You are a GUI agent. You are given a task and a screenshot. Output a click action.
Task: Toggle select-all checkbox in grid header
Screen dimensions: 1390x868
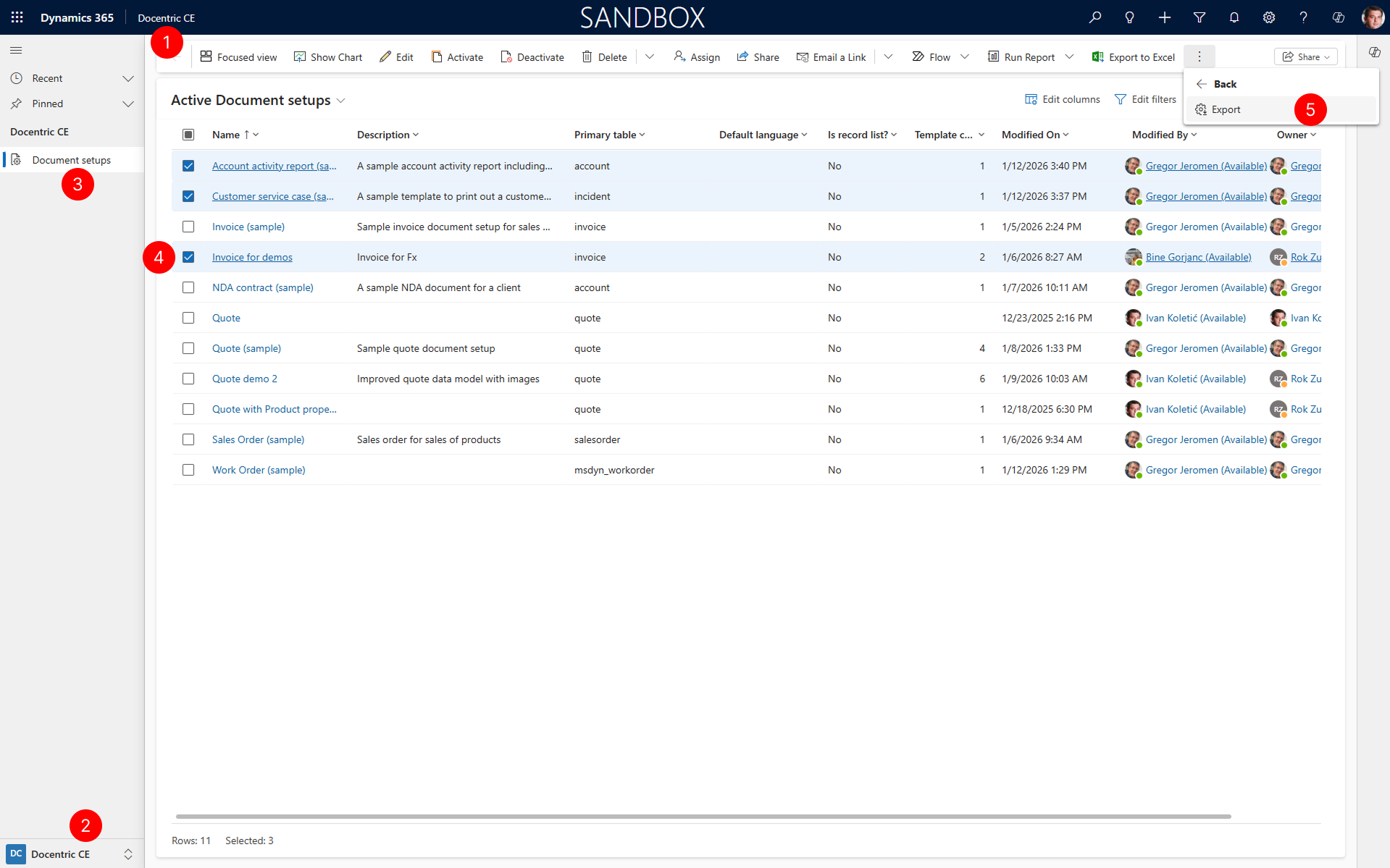click(188, 135)
